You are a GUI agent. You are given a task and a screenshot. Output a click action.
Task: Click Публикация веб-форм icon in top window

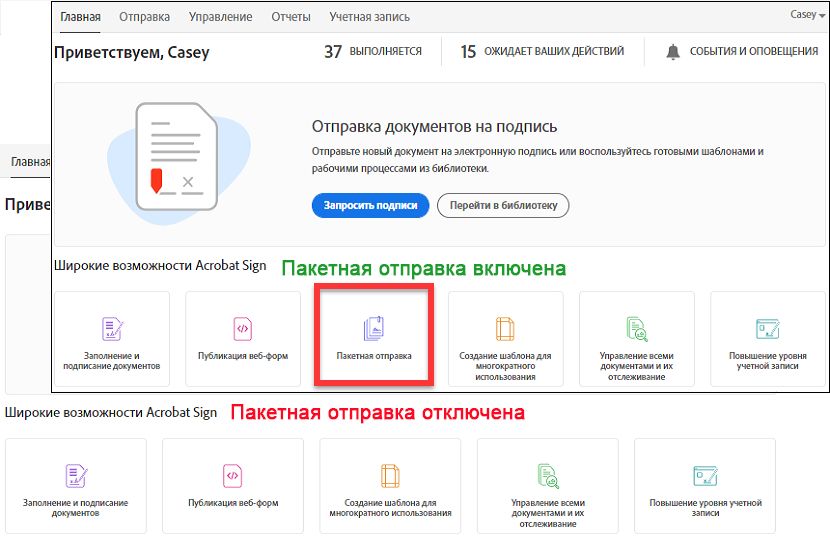(242, 328)
